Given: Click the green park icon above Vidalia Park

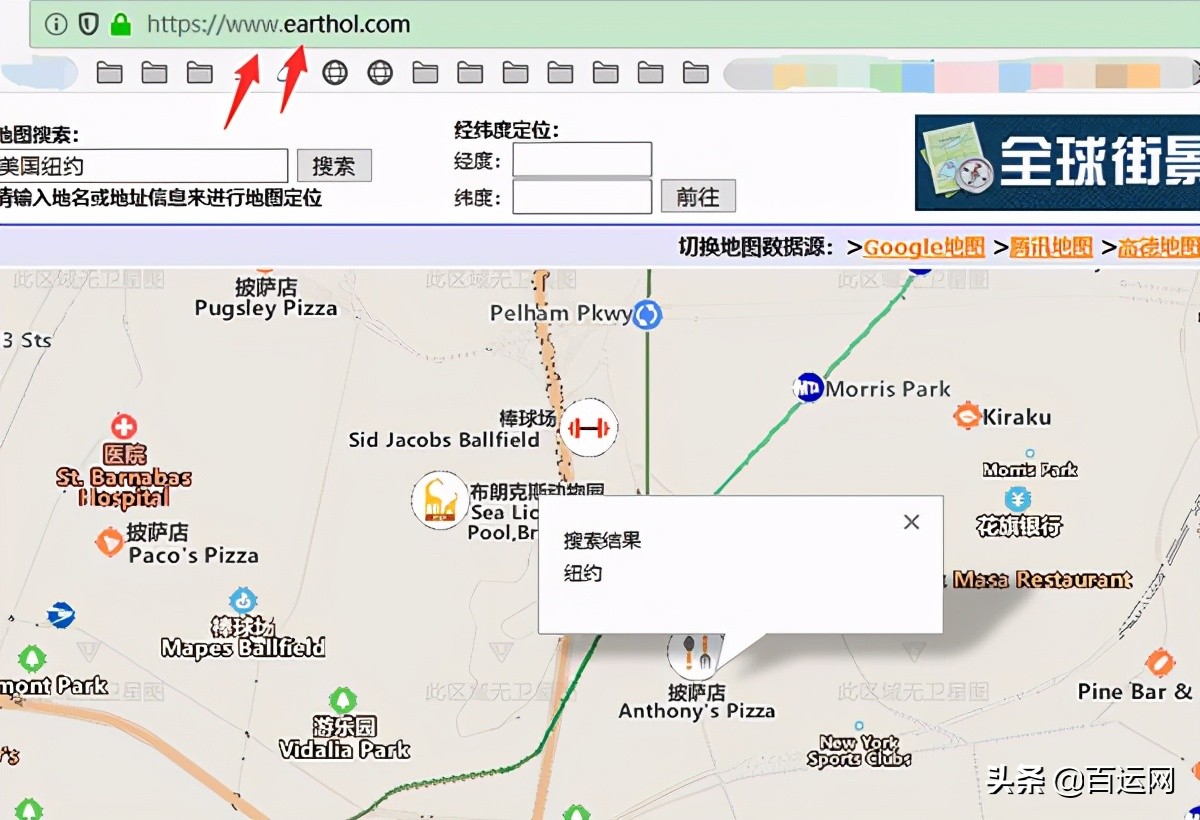Looking at the screenshot, I should click(x=345, y=700).
